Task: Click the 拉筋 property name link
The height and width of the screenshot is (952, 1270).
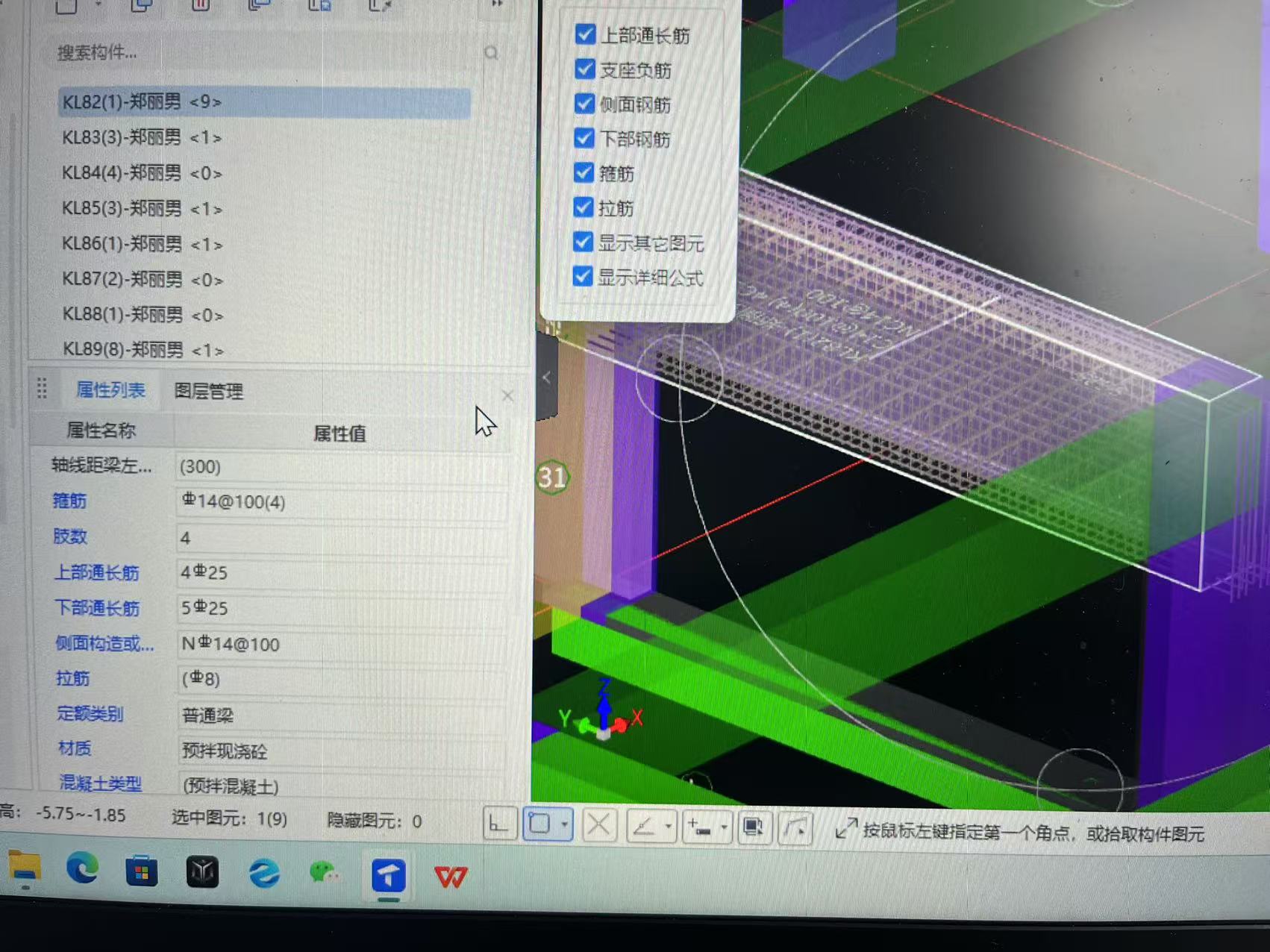Action: [73, 678]
